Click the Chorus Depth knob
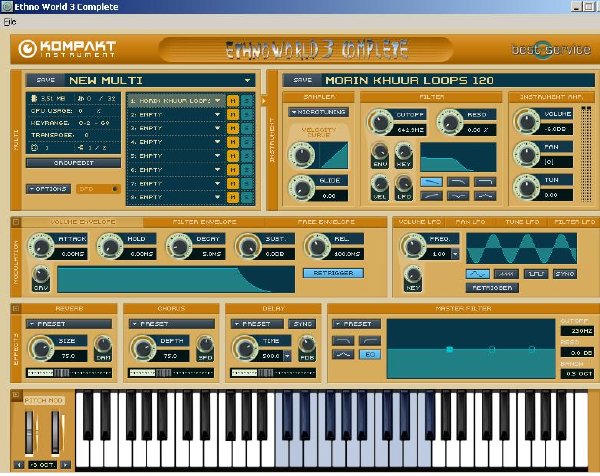The height and width of the screenshot is (476, 600). [x=143, y=348]
